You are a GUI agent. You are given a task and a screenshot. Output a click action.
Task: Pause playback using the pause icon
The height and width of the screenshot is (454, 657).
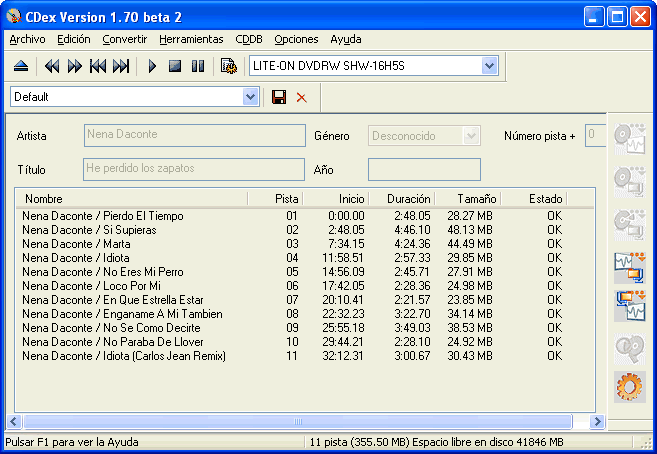pyautogui.click(x=198, y=66)
